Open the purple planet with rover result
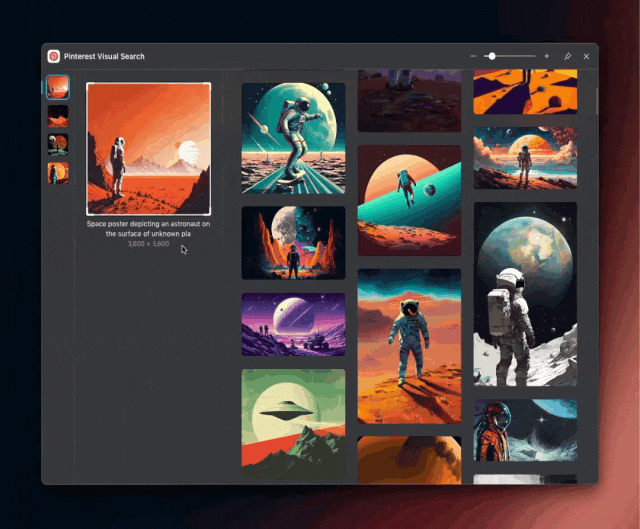The width and height of the screenshot is (640, 529). 293,324
